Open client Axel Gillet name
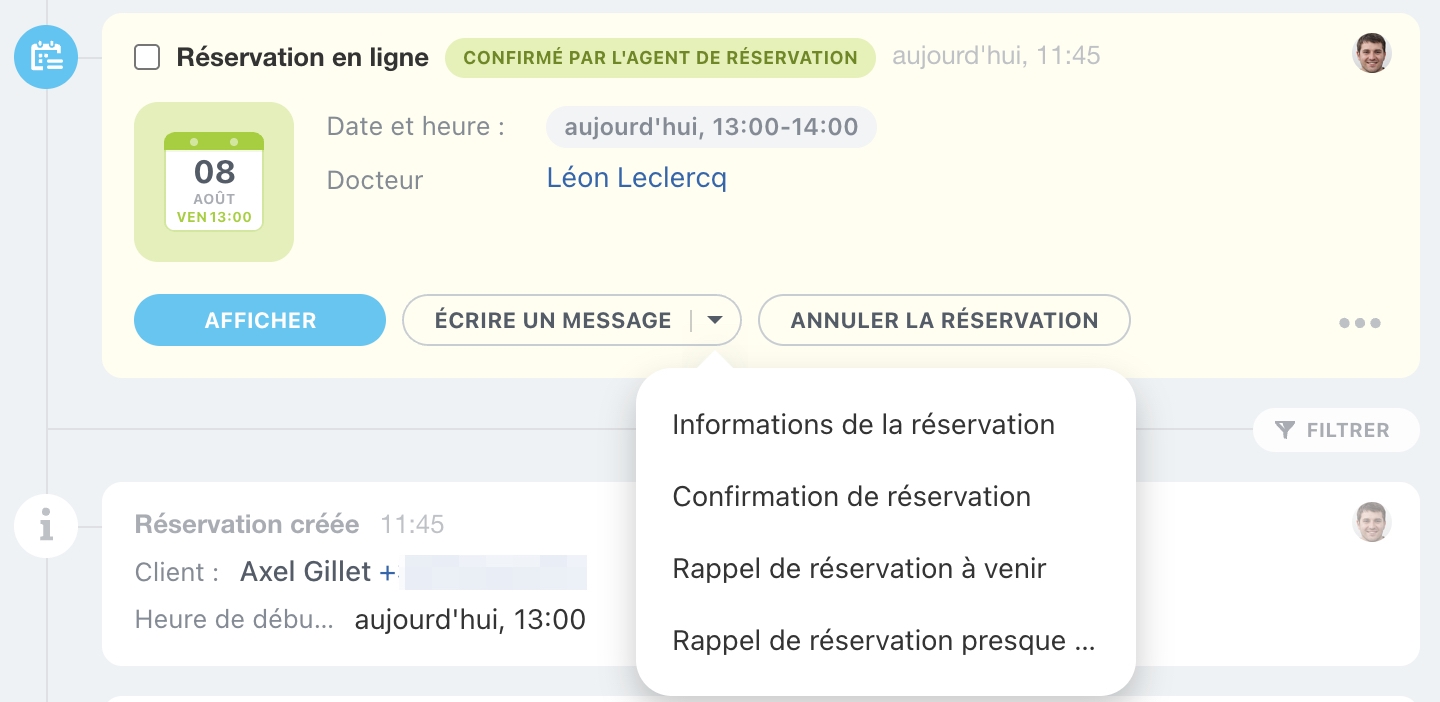1440x702 pixels. [306, 572]
